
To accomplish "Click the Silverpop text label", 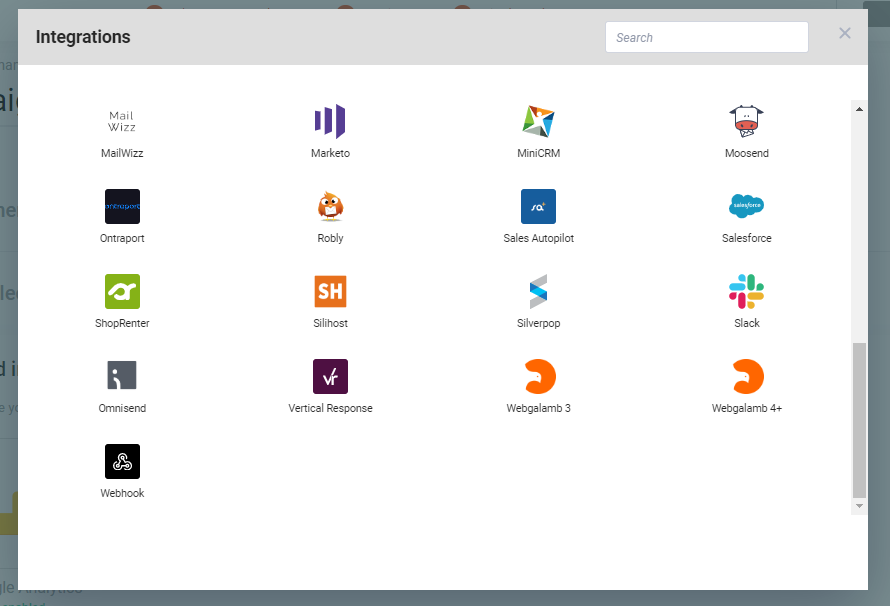I will click(x=538, y=323).
